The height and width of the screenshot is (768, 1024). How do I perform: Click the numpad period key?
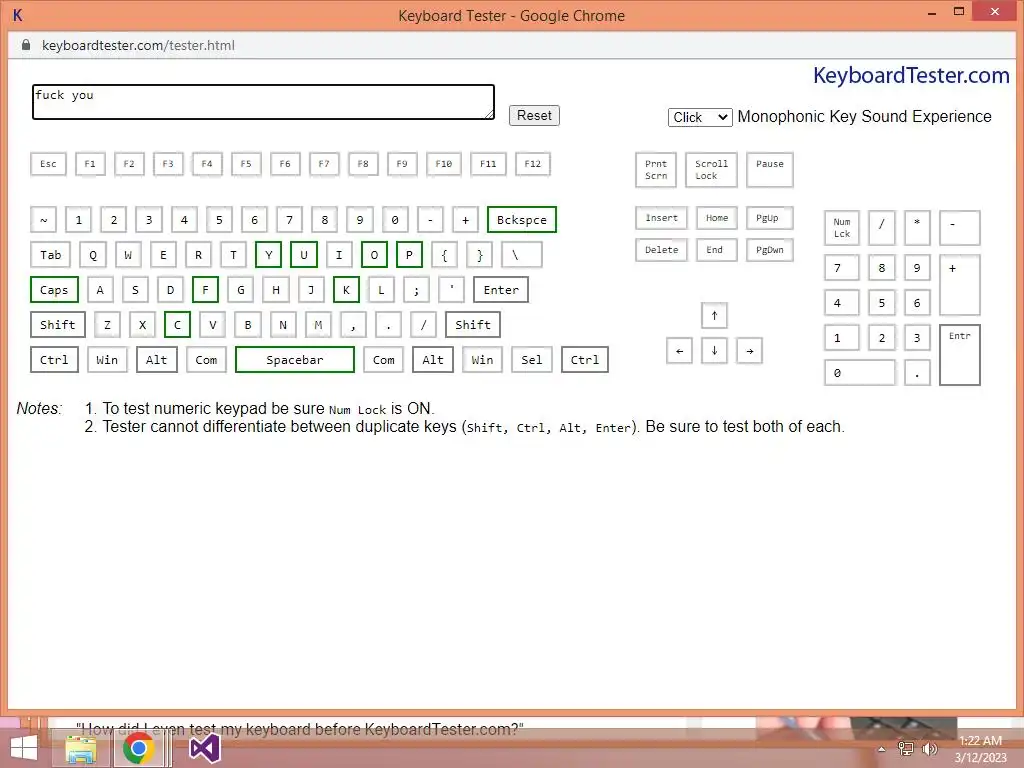917,373
